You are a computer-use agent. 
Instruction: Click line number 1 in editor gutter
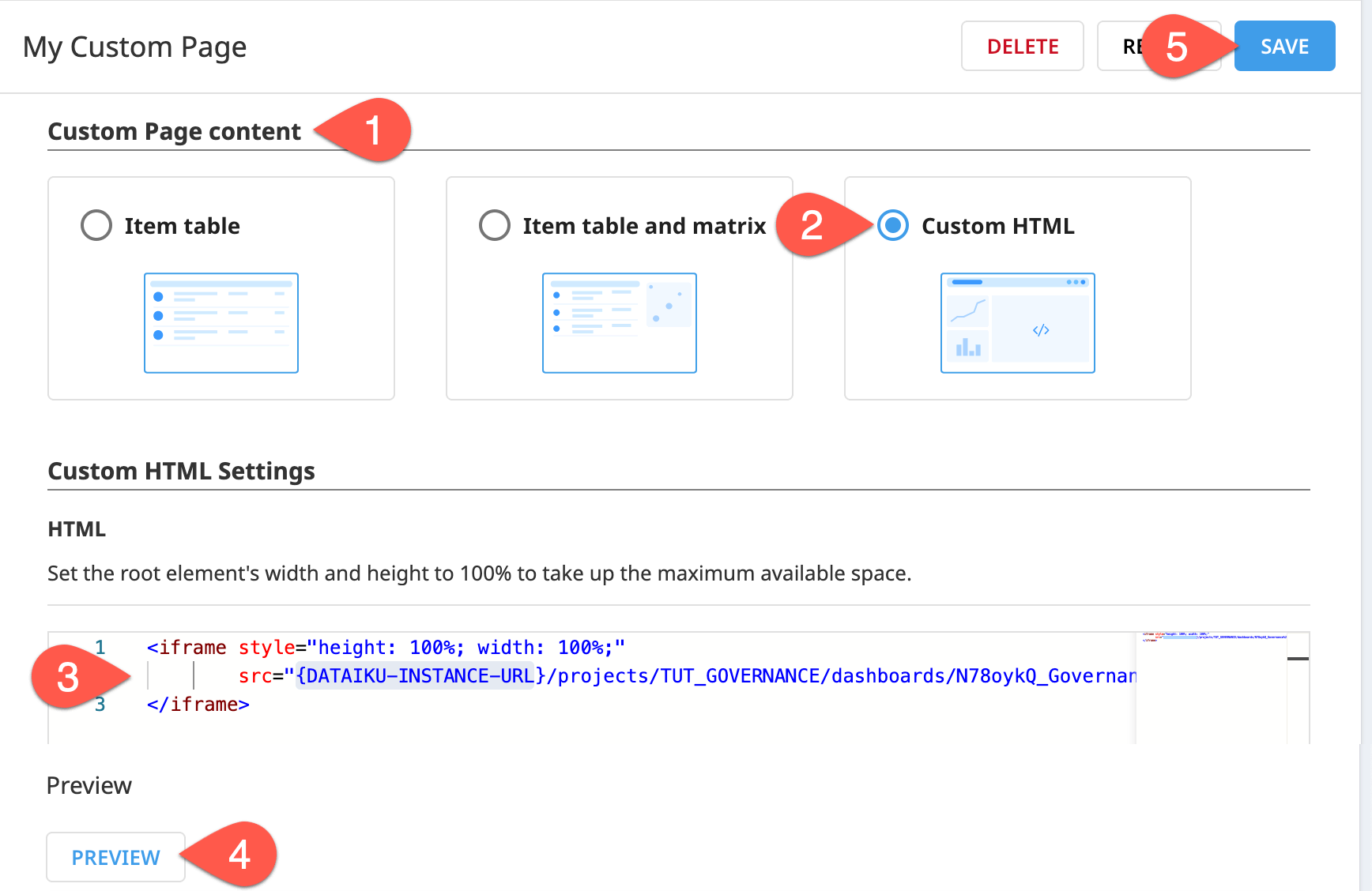tap(100, 648)
